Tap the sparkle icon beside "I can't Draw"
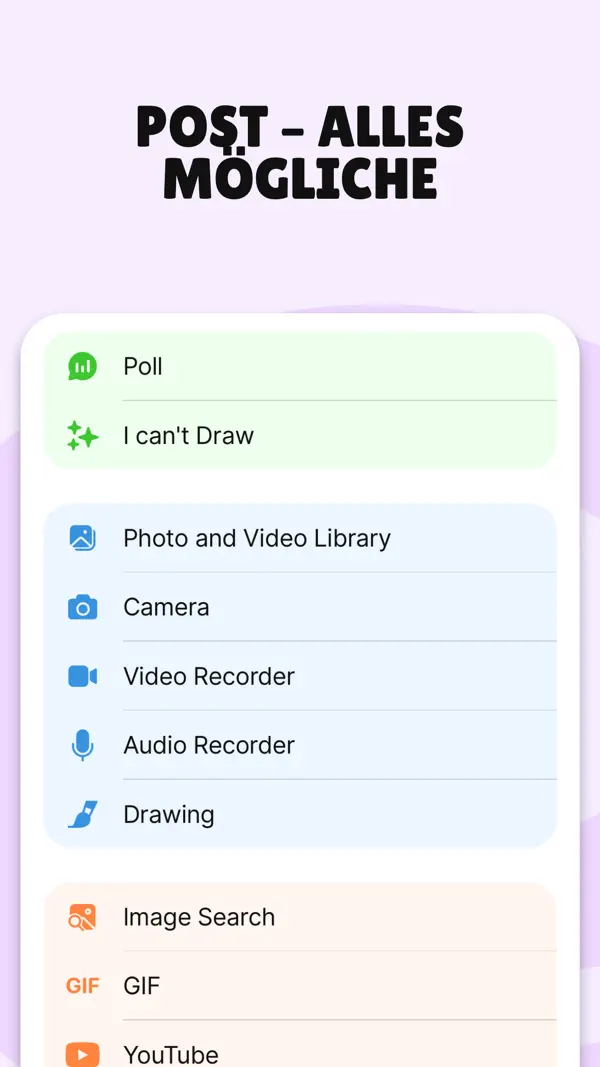Viewport: 600px width, 1067px height. 83,436
